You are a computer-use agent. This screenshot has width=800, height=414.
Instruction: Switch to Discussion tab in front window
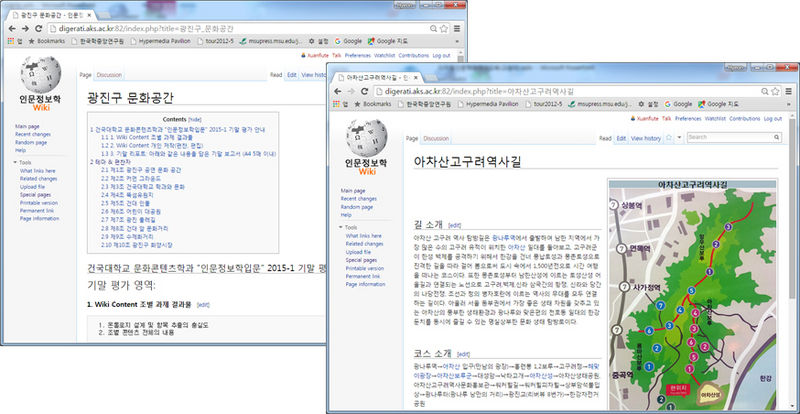(x=436, y=138)
